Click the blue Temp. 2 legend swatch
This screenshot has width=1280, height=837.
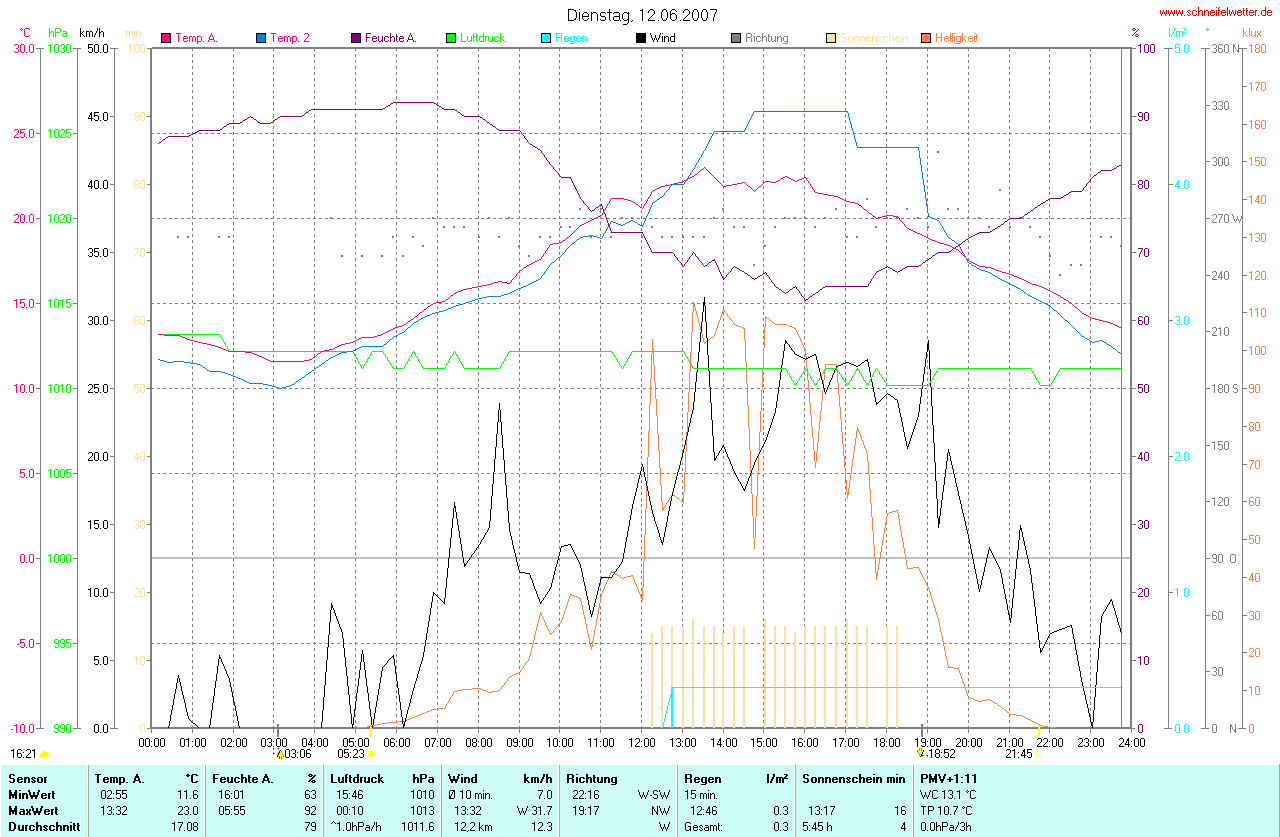(261, 38)
